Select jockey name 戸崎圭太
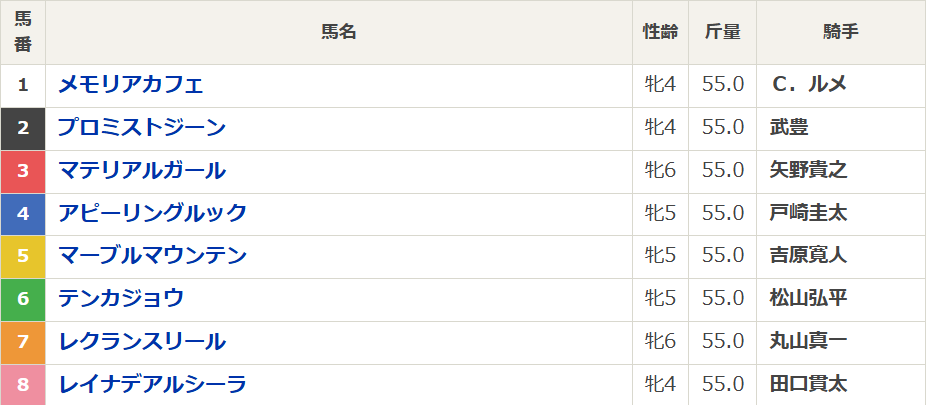 pos(808,213)
